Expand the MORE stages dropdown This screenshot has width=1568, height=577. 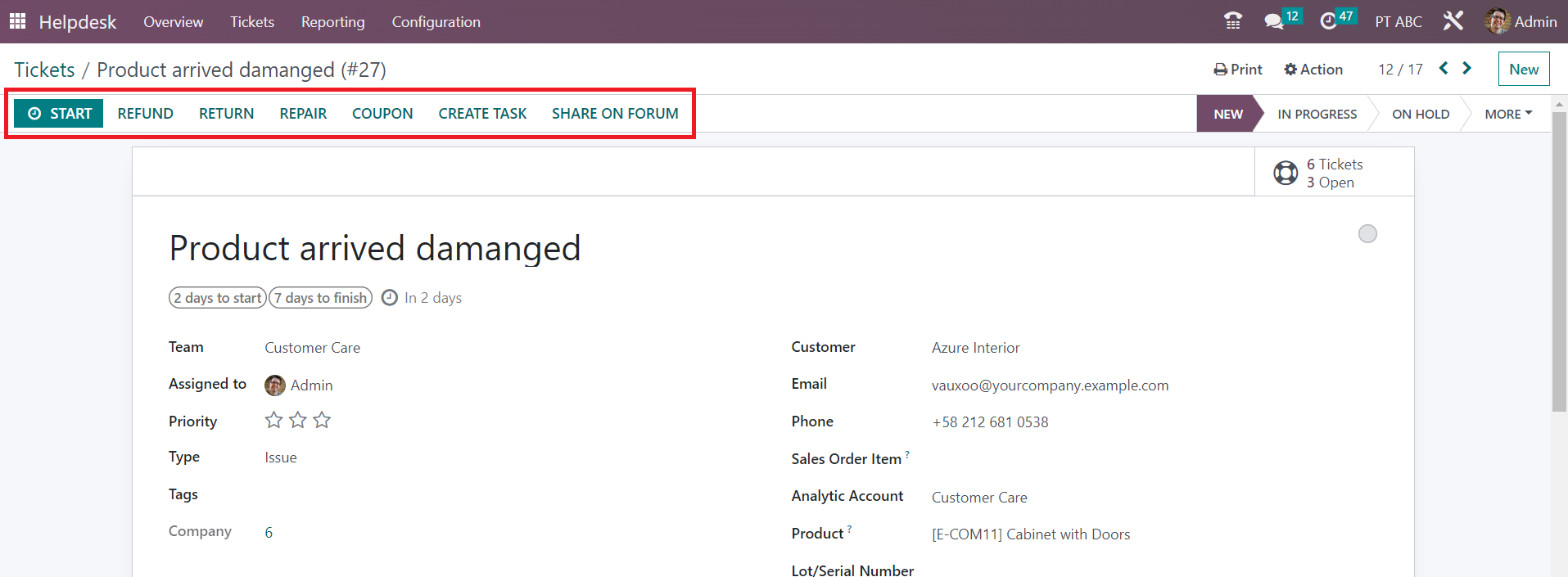(x=1508, y=114)
